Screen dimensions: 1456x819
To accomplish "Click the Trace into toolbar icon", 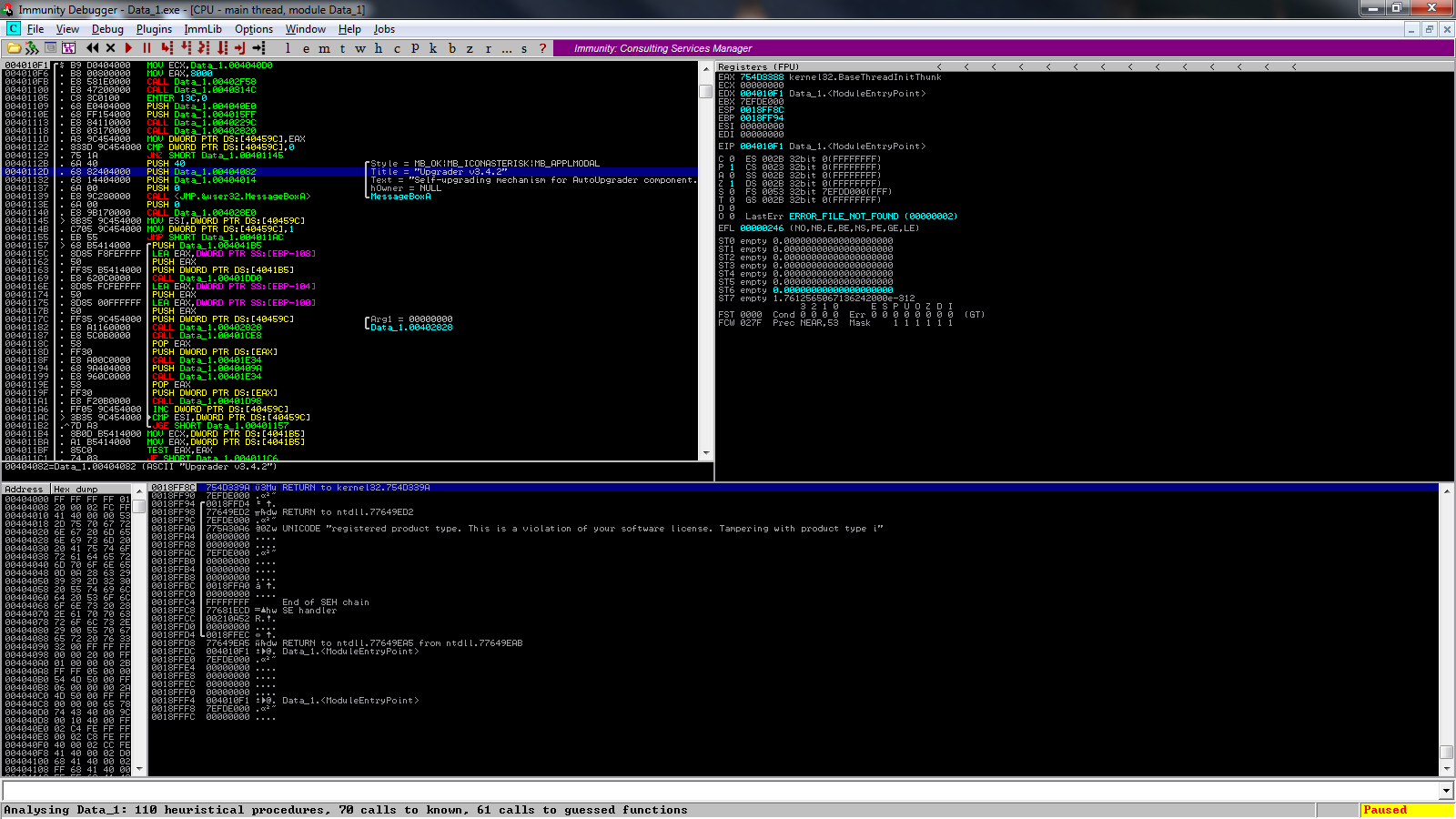I will point(204,48).
